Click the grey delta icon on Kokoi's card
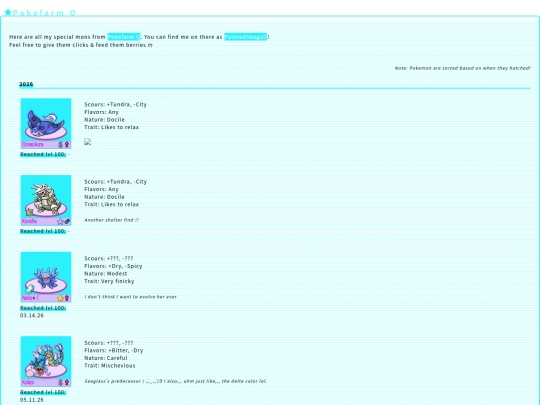This screenshot has width=540, height=405. point(61,383)
